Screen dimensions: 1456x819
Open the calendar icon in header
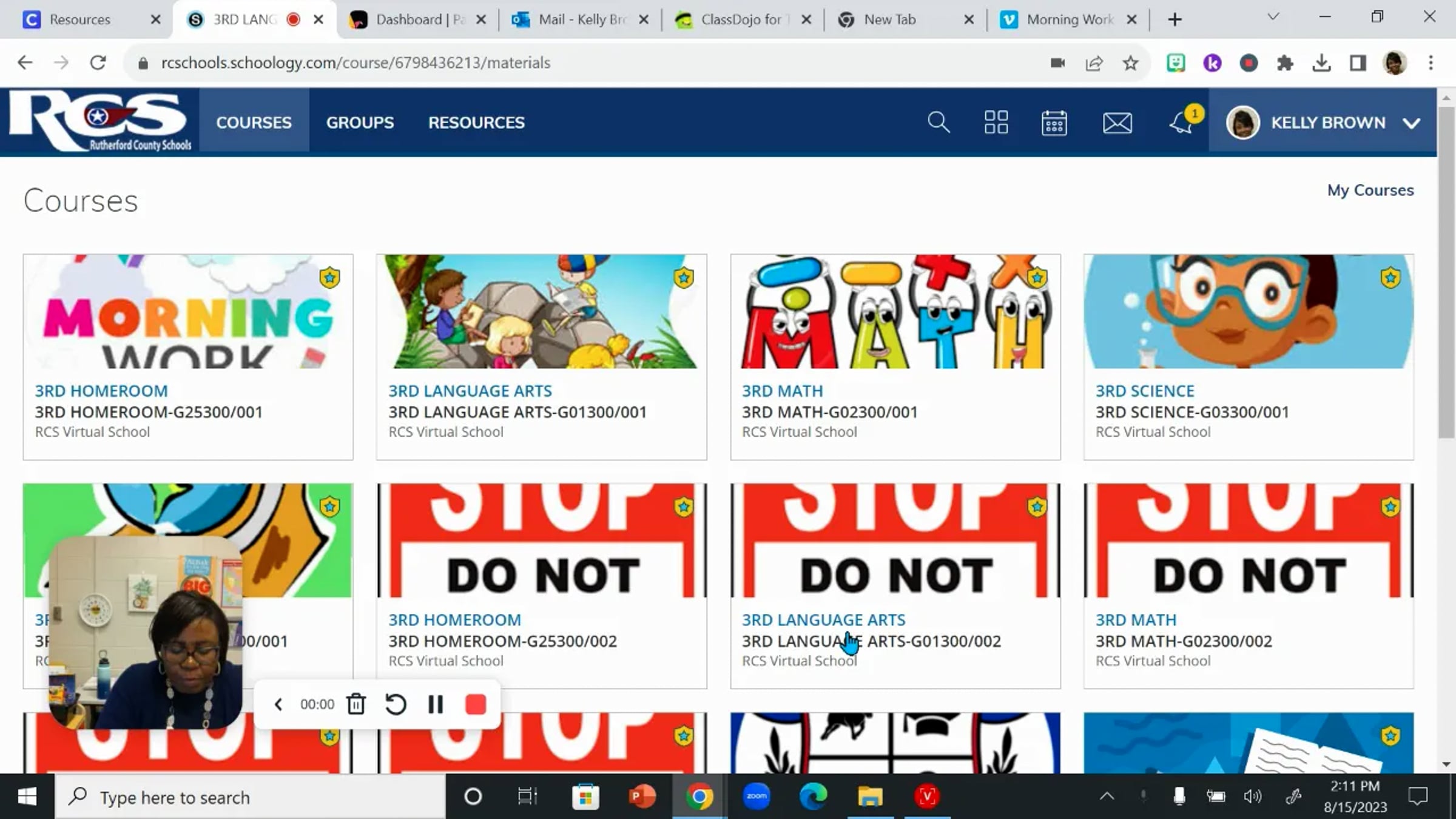(1054, 123)
